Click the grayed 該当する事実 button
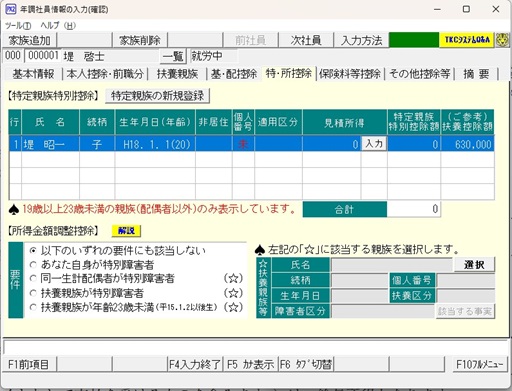The width and height of the screenshot is (512, 391). tap(465, 311)
